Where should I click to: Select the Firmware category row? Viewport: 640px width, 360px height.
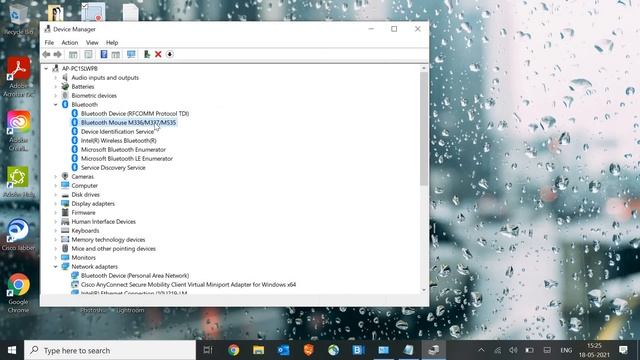(x=83, y=213)
